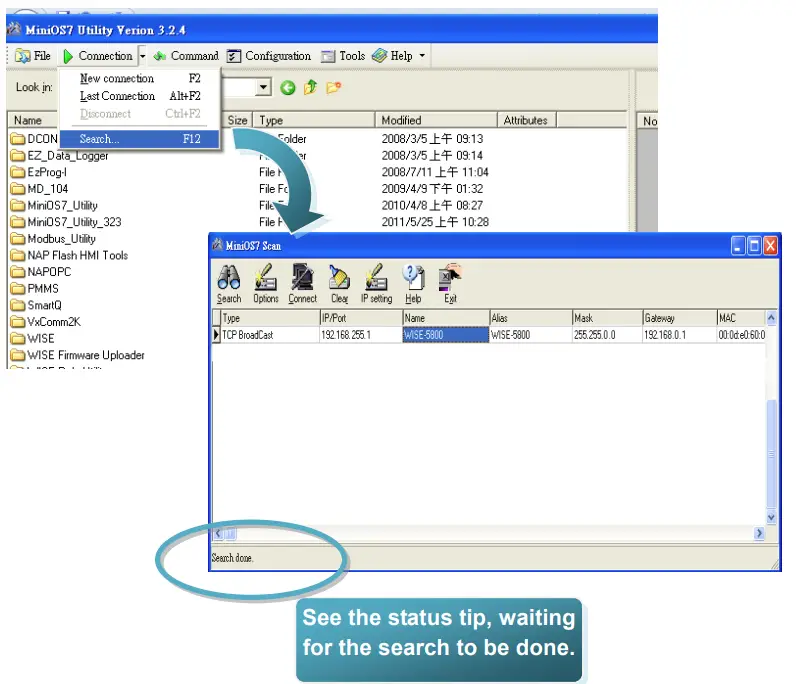The height and width of the screenshot is (684, 801).
Task: Open the Command menu
Action: 186,56
